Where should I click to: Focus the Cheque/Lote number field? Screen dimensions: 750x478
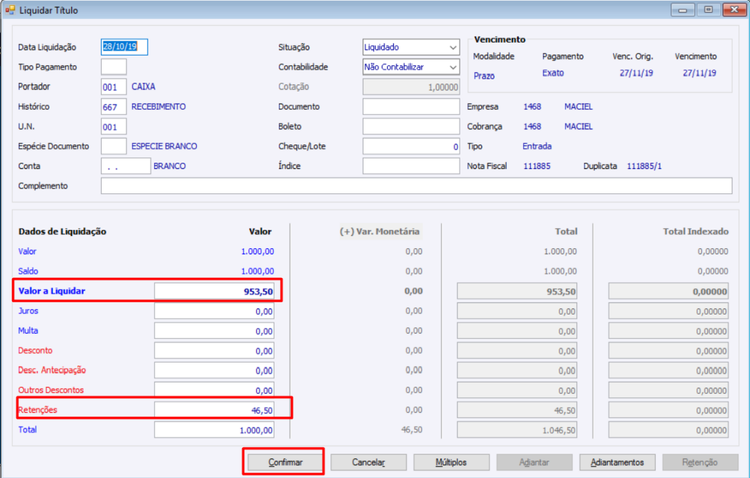pos(411,146)
